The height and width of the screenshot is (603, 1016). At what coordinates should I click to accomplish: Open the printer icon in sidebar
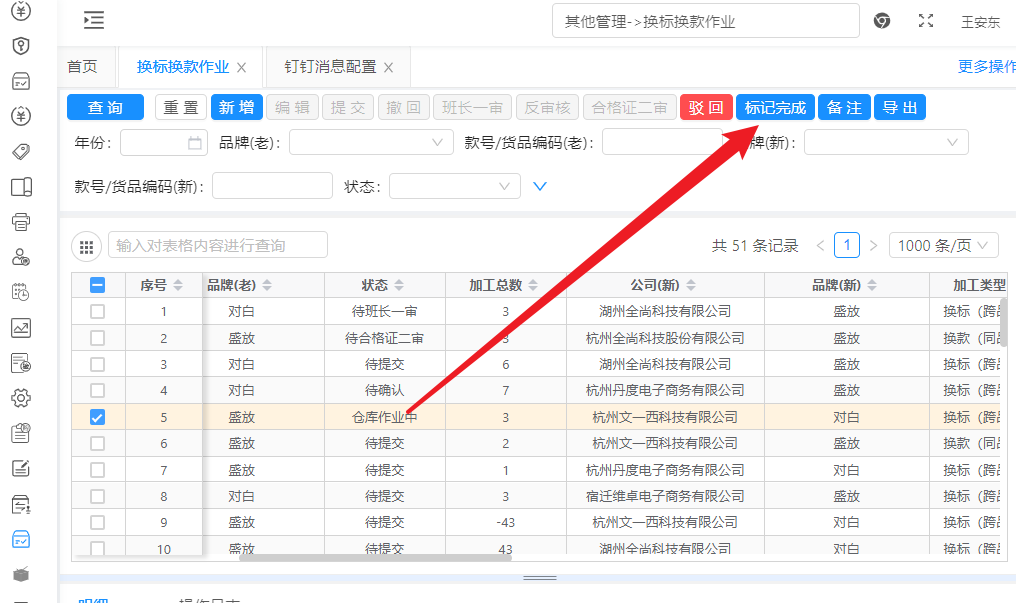coord(21,221)
